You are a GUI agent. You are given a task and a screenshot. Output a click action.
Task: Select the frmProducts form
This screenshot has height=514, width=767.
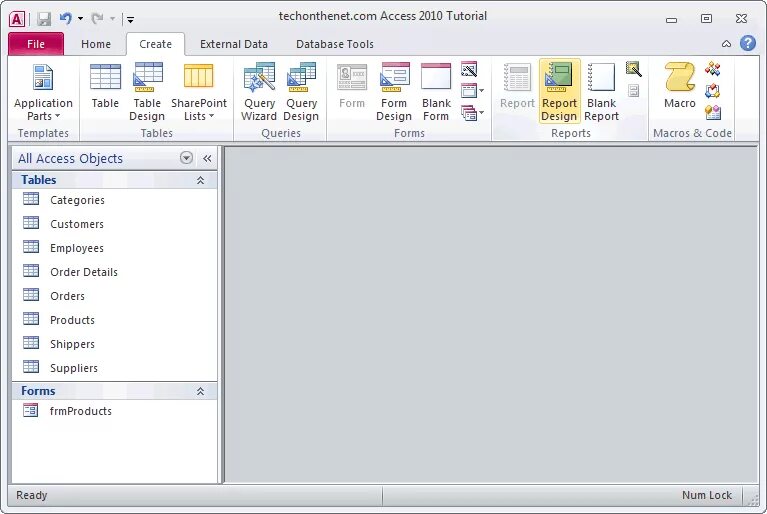coord(114,411)
